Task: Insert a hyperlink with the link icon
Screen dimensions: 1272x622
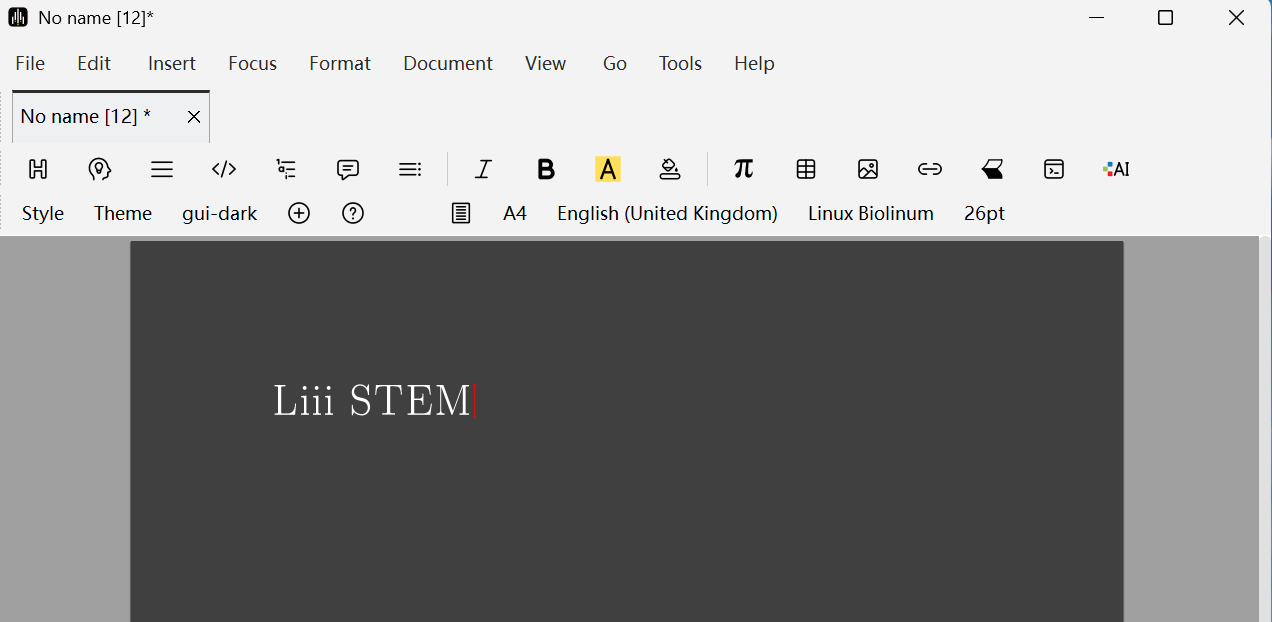Action: point(930,169)
